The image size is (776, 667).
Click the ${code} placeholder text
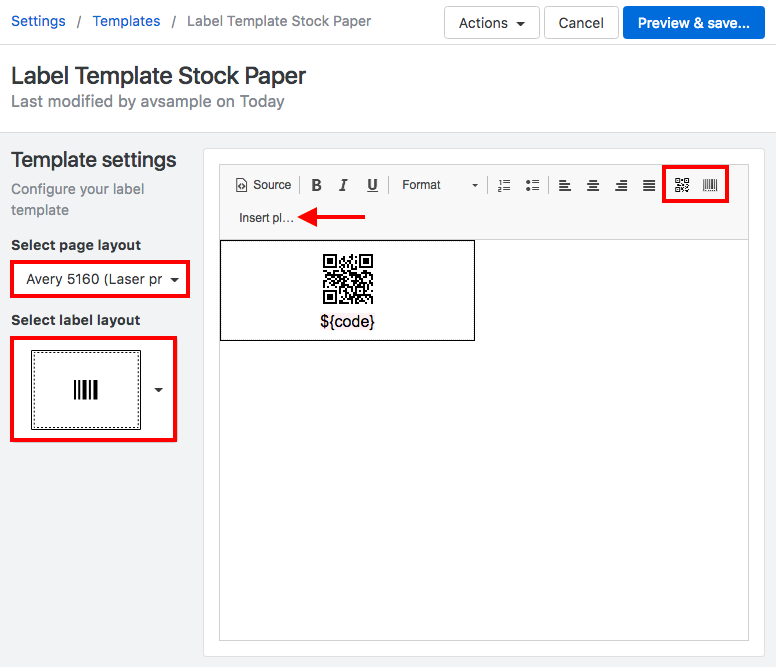[x=347, y=322]
